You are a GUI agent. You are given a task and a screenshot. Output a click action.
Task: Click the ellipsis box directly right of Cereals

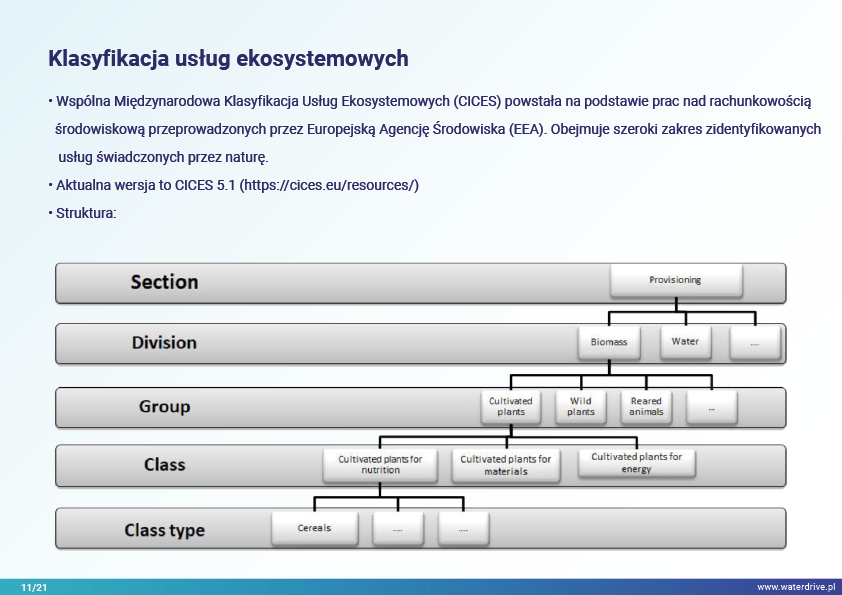click(x=398, y=529)
